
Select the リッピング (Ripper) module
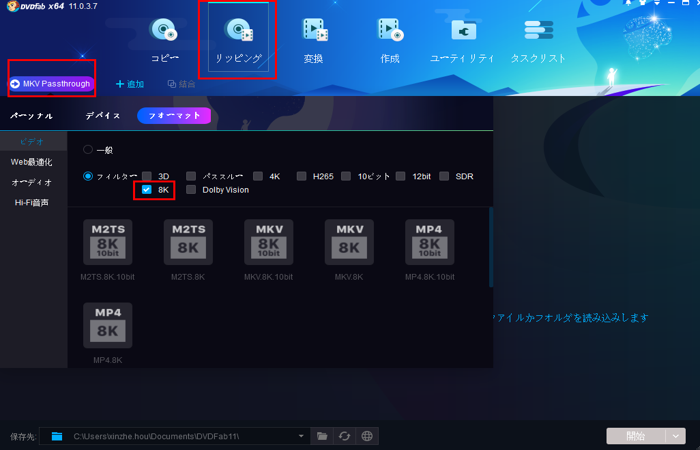[238, 41]
